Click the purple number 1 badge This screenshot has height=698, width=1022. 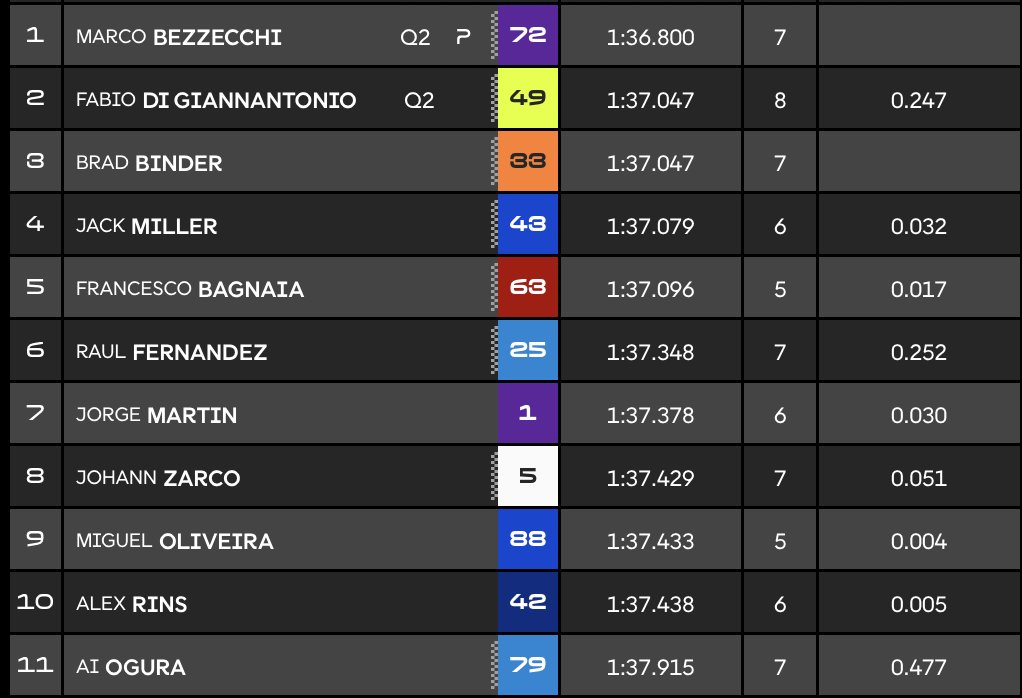click(x=527, y=414)
